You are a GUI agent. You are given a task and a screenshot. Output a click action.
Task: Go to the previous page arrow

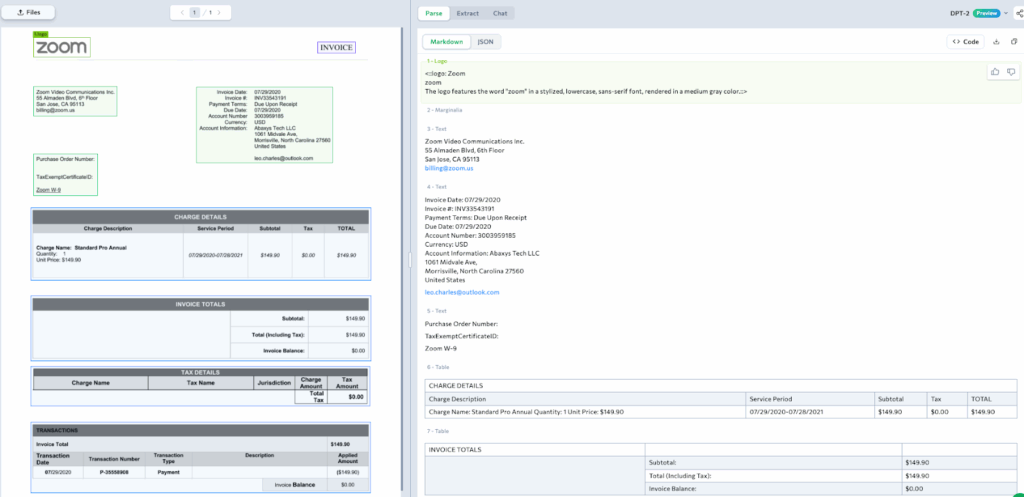tap(180, 13)
